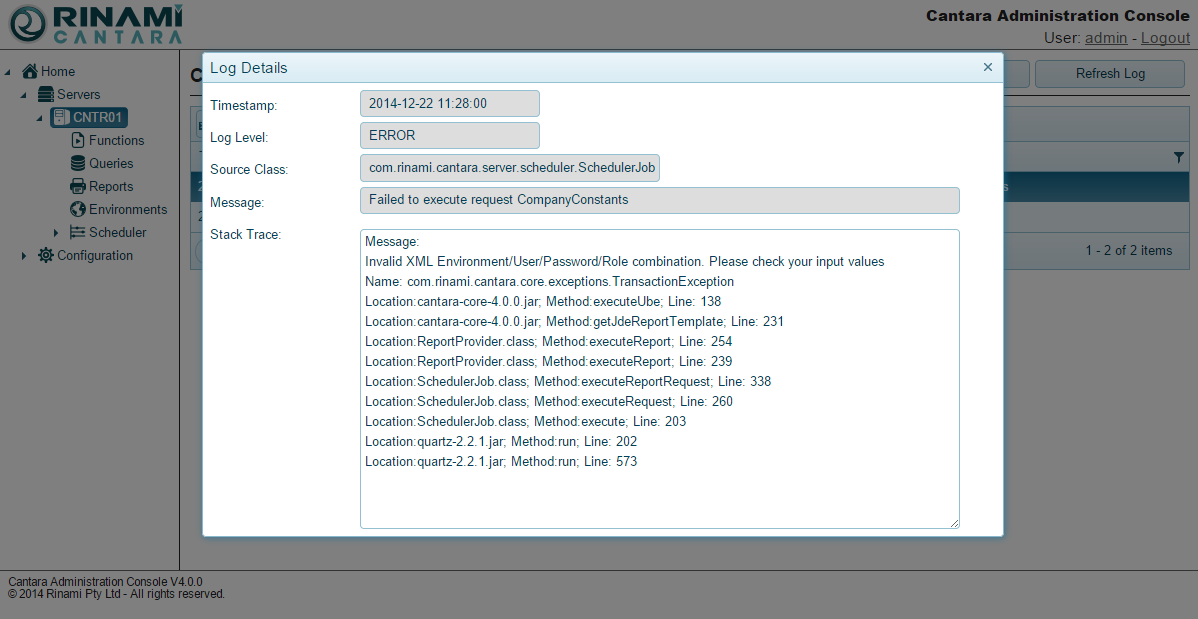Close the Log Details dialog
Image resolution: width=1198 pixels, height=619 pixels.
pos(988,67)
